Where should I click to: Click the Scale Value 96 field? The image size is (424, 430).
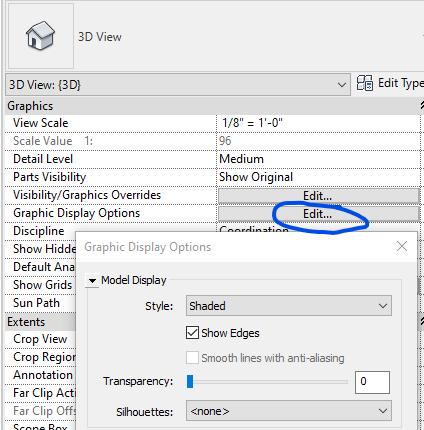318,141
